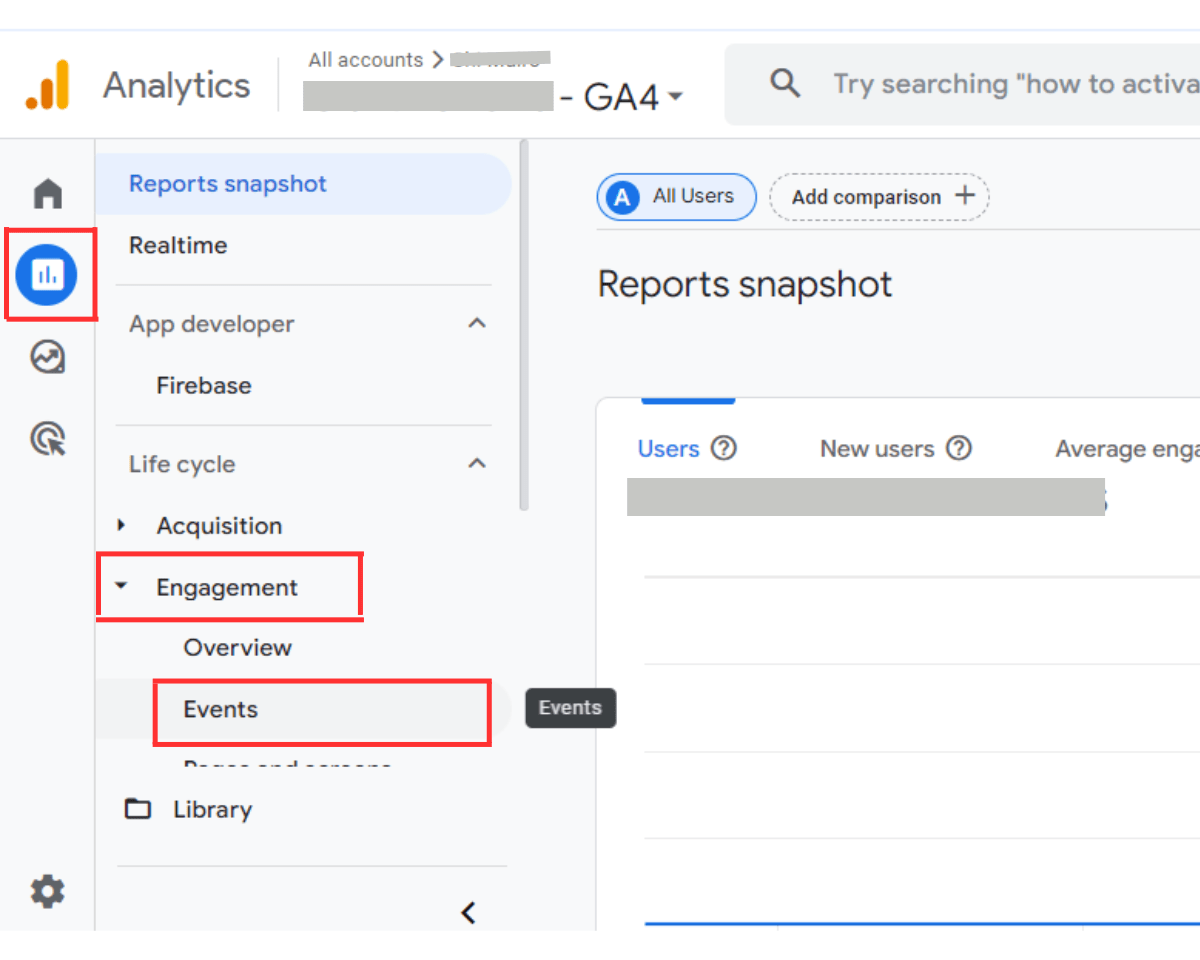Click the Engagement tree label

(x=227, y=587)
